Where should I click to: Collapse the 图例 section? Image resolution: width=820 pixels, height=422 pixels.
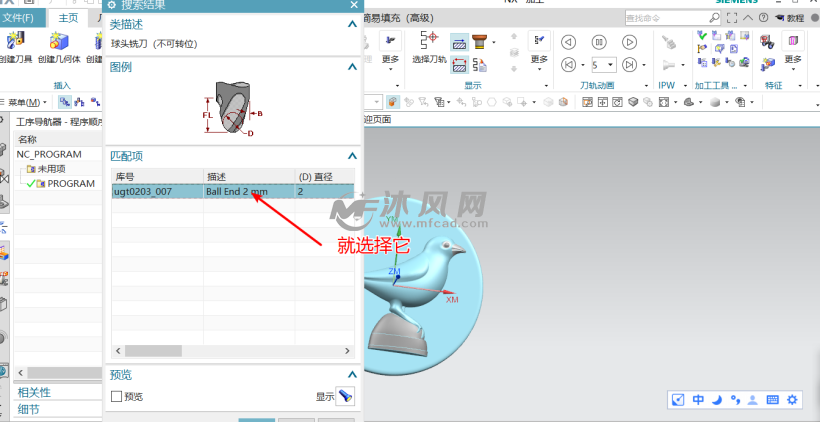point(352,67)
